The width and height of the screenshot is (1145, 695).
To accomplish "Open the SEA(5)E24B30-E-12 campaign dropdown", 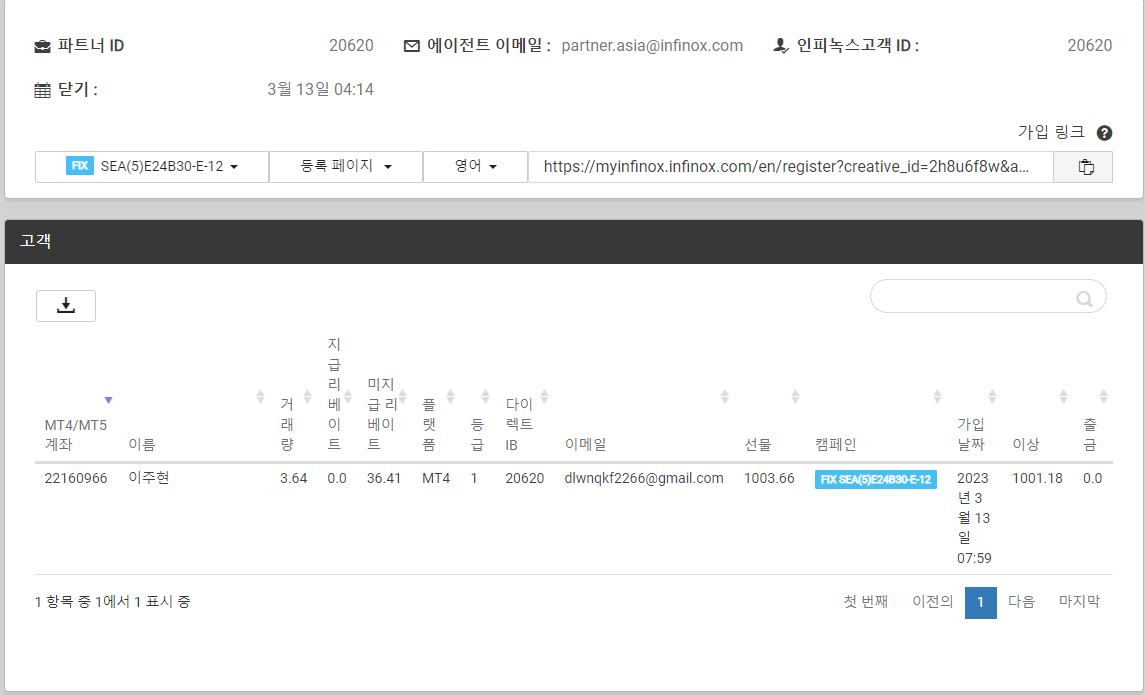I will click(x=152, y=167).
